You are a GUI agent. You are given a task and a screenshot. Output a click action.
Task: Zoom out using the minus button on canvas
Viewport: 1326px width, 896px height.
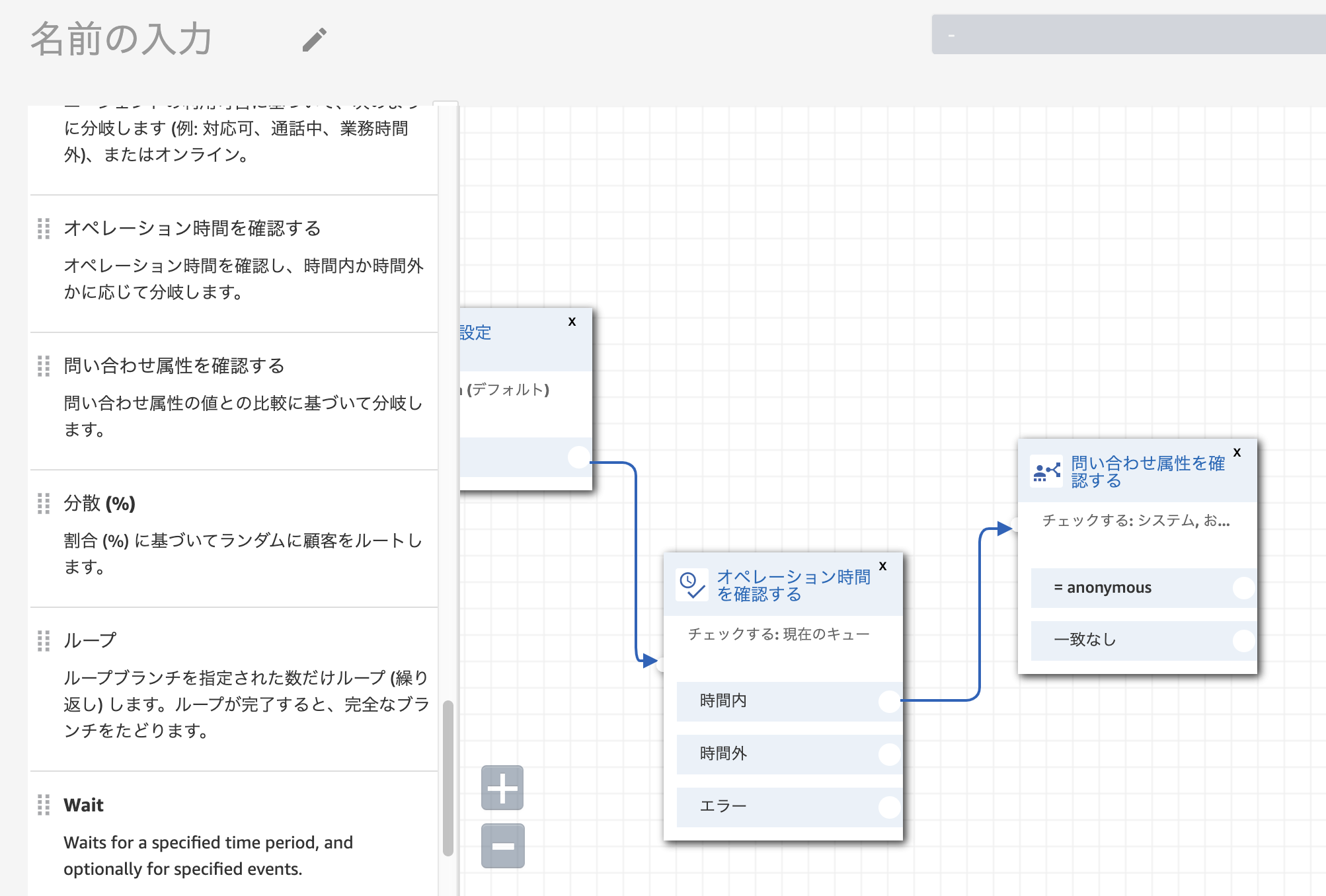[502, 846]
